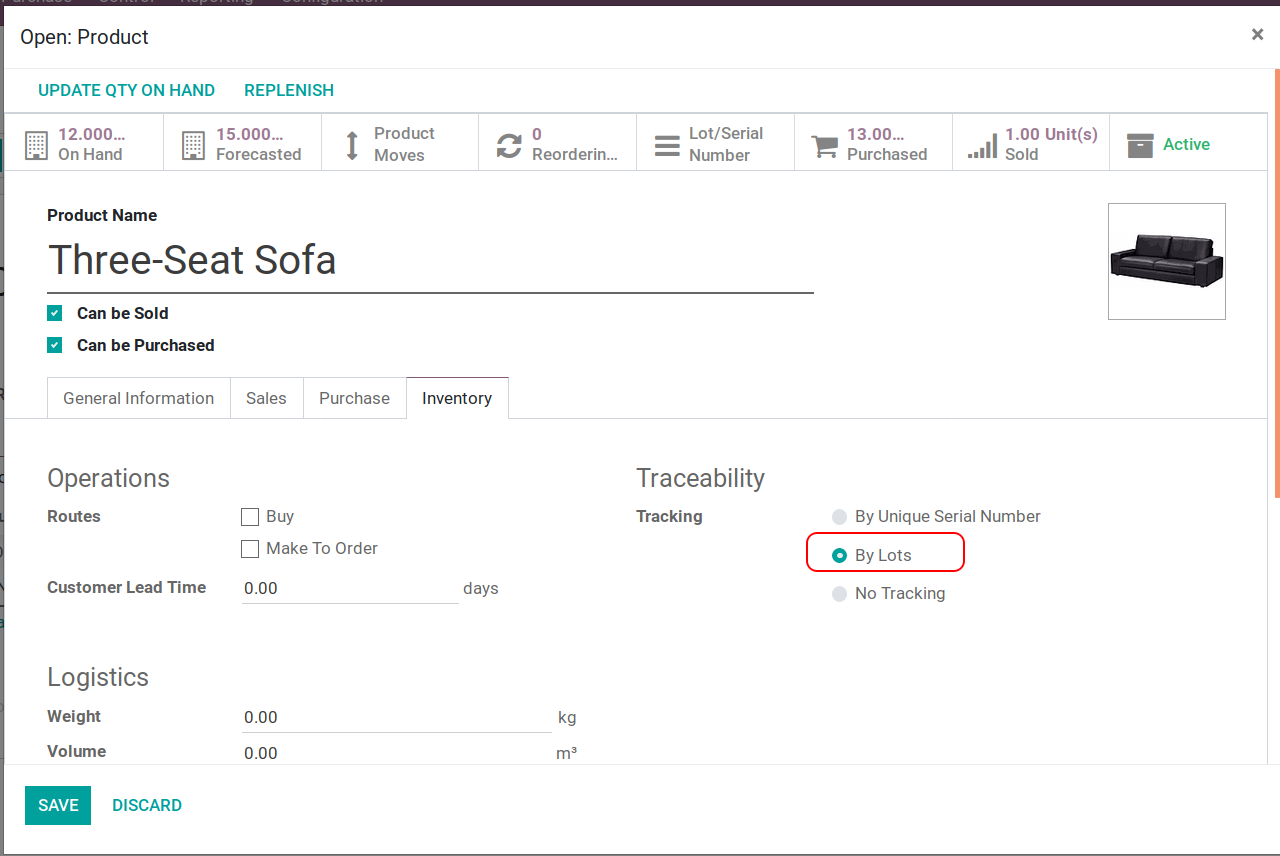Image resolution: width=1280 pixels, height=856 pixels.
Task: Click the Sold units signal-bars icon
Action: pos(982,146)
